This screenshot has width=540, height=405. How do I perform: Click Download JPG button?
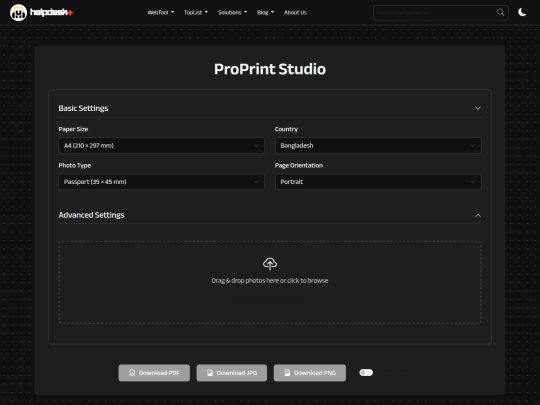click(231, 373)
